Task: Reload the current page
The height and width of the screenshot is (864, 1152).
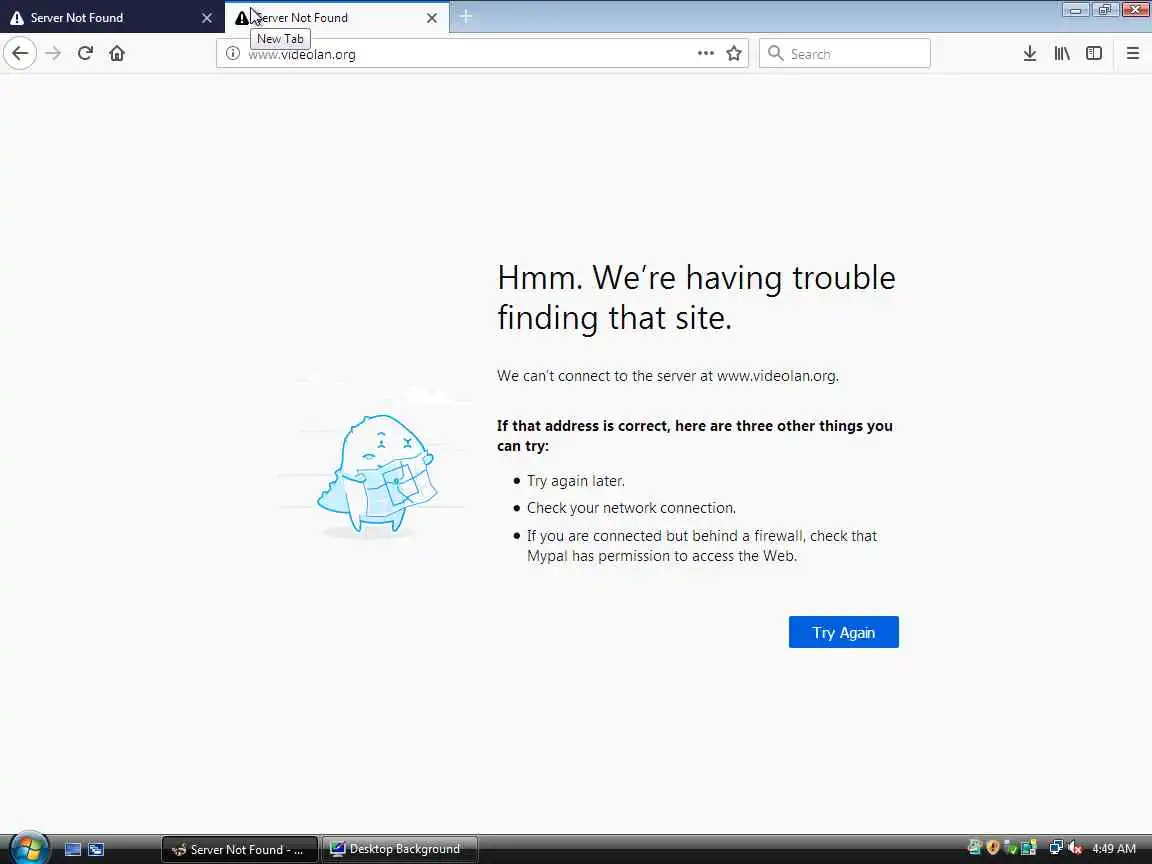Action: pos(85,53)
